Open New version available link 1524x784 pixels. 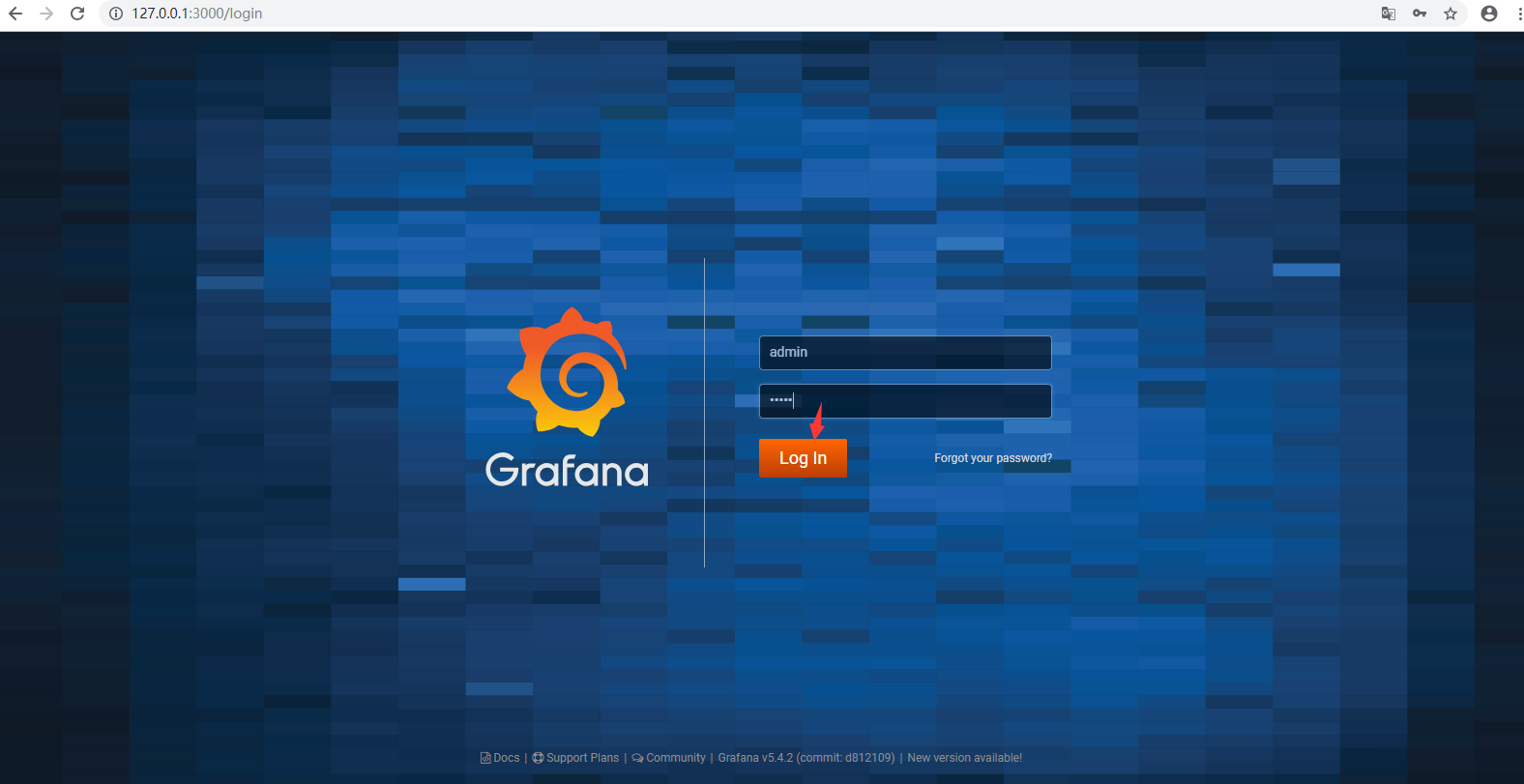[964, 758]
